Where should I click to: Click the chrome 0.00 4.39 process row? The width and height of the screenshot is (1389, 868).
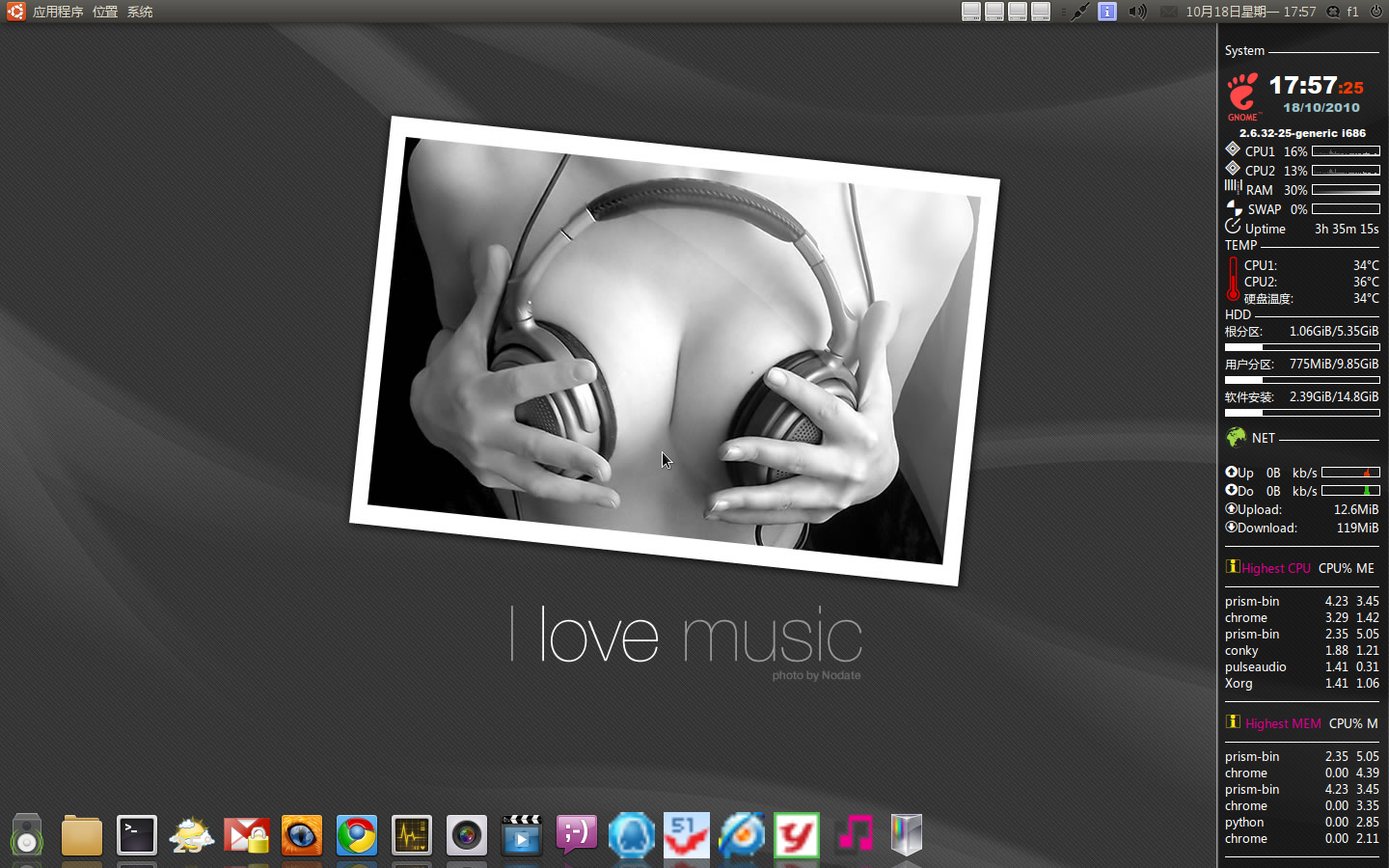[1302, 773]
